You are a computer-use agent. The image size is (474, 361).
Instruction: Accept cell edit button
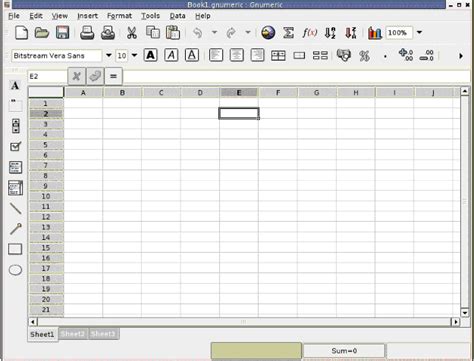[95, 76]
